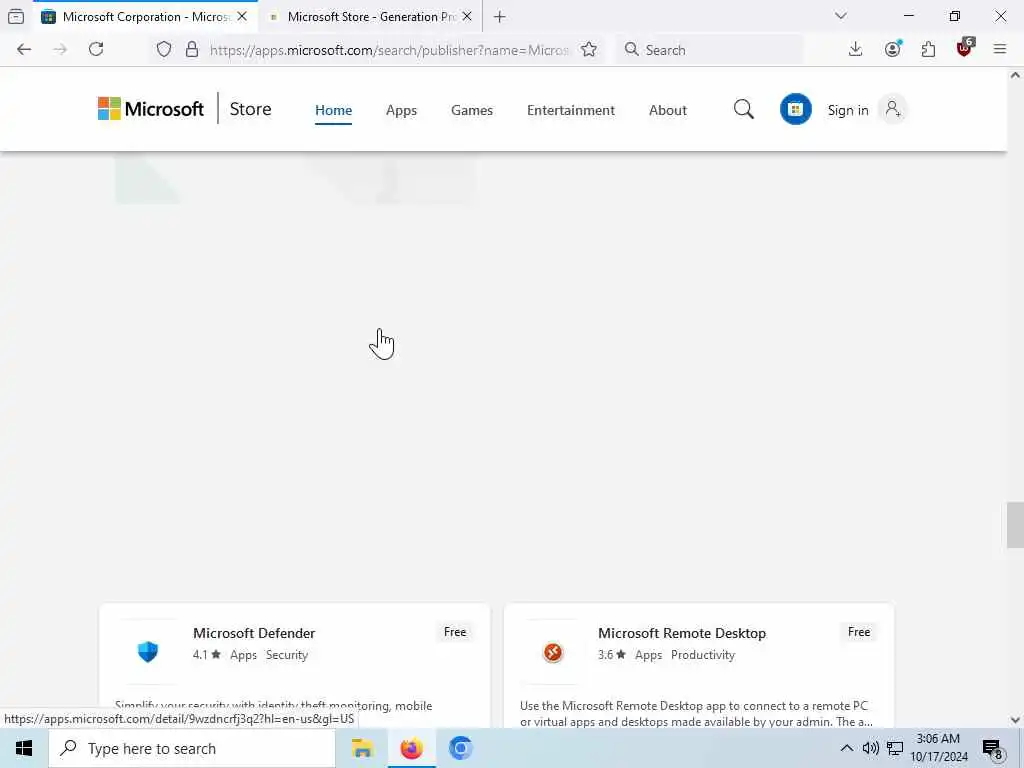This screenshot has height=768, width=1024.
Task: Open the Windows Start button
Action: click(24, 748)
